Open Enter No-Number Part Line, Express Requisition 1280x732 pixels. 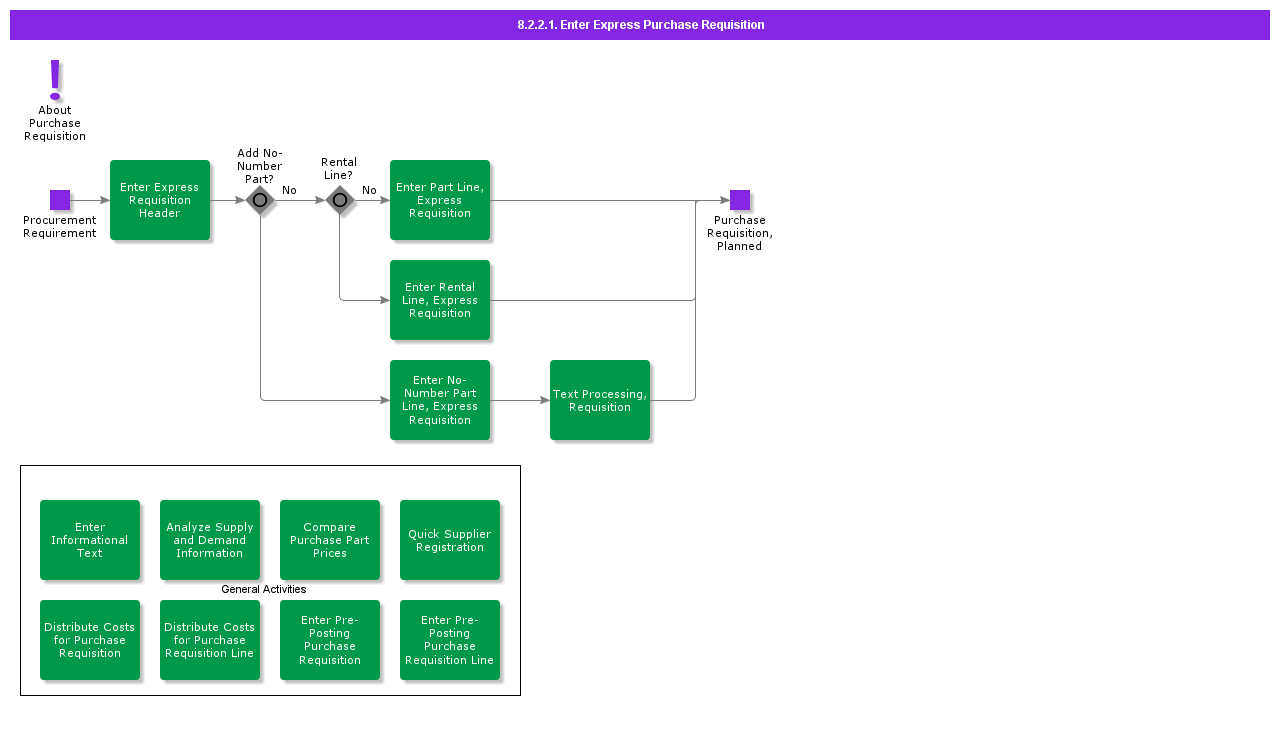coord(440,400)
